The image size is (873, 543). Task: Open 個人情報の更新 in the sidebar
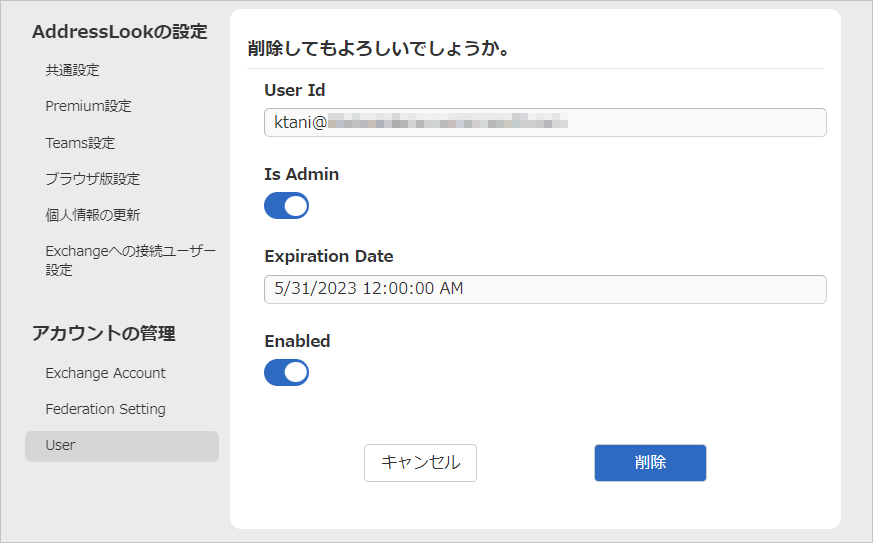[x=92, y=215]
